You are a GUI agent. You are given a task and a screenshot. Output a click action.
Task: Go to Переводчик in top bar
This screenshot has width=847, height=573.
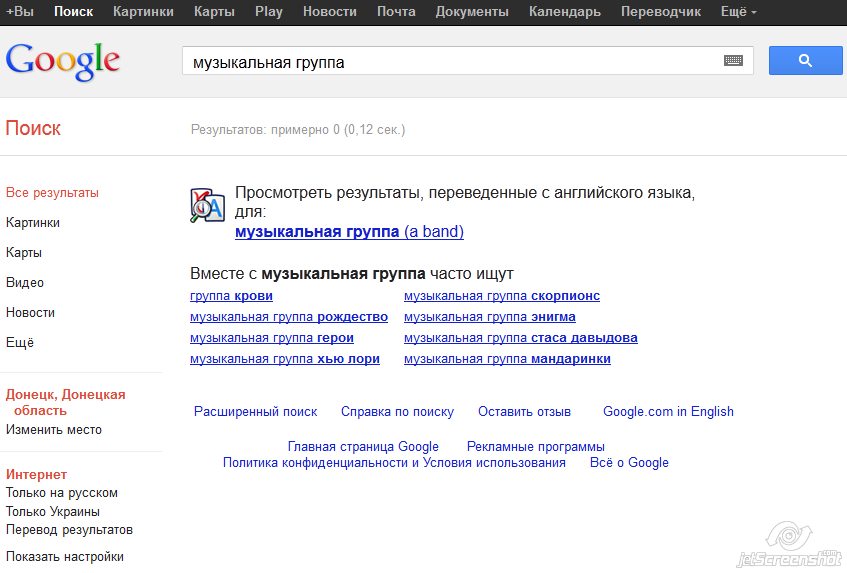(x=659, y=12)
